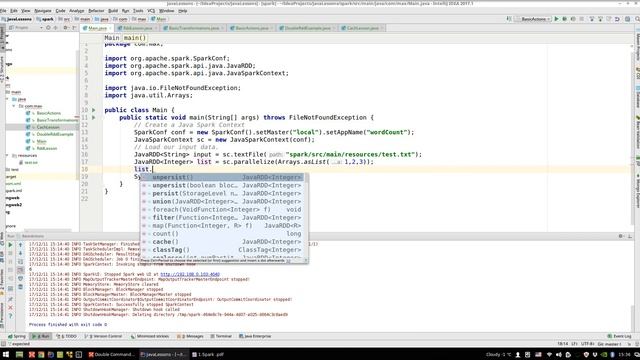The height and width of the screenshot is (360, 640).
Task: Open the 1.Spark .pdf taskbar item
Action: click(208, 354)
